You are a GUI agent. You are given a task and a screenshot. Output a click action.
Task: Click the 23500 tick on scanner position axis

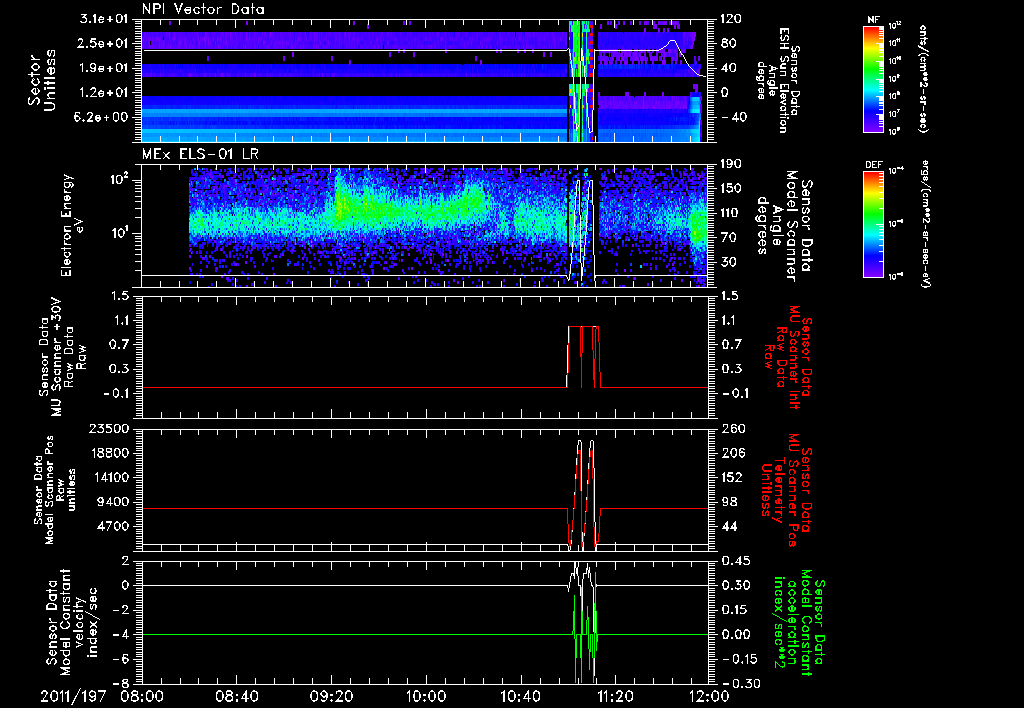[x=109, y=429]
